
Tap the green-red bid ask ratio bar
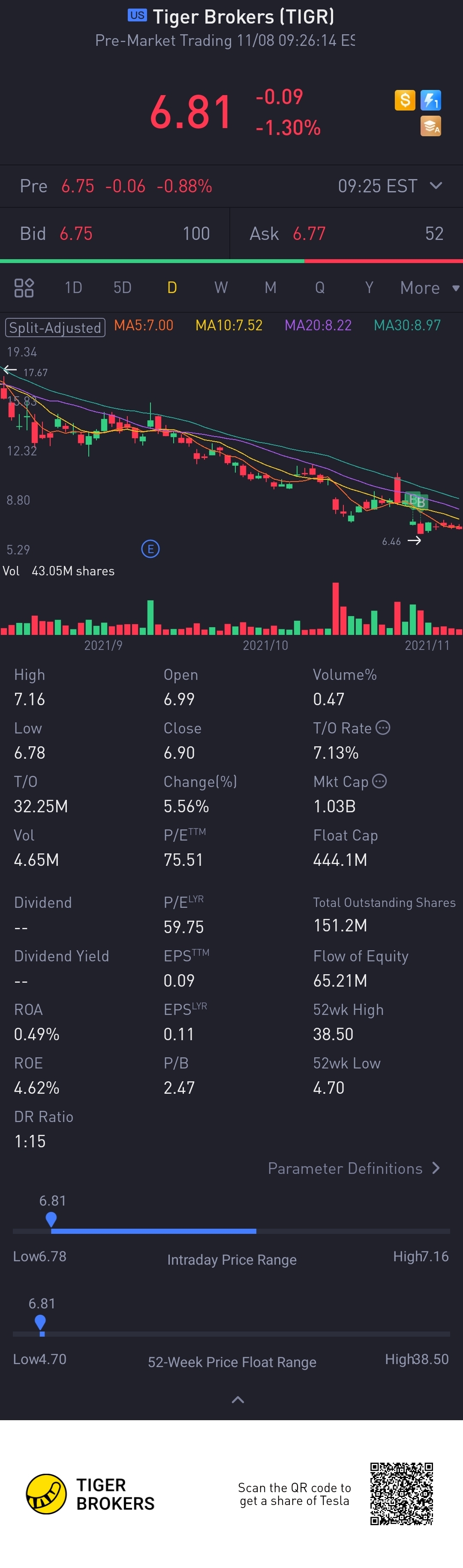231,261
